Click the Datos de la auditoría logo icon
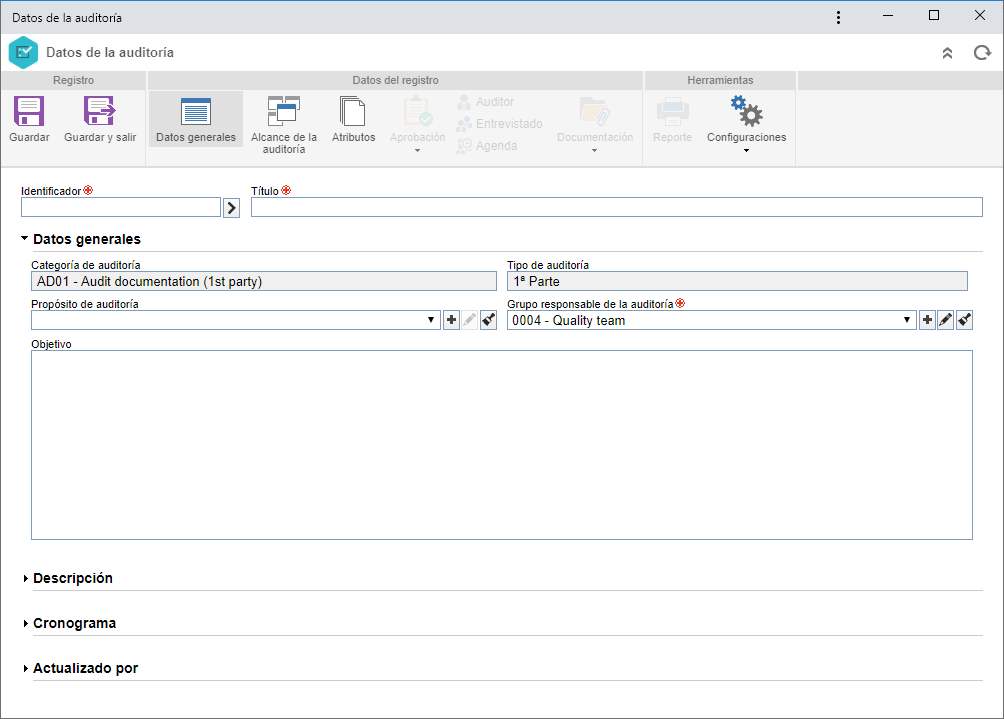Screen dimensions: 1004x719 tap(23, 53)
